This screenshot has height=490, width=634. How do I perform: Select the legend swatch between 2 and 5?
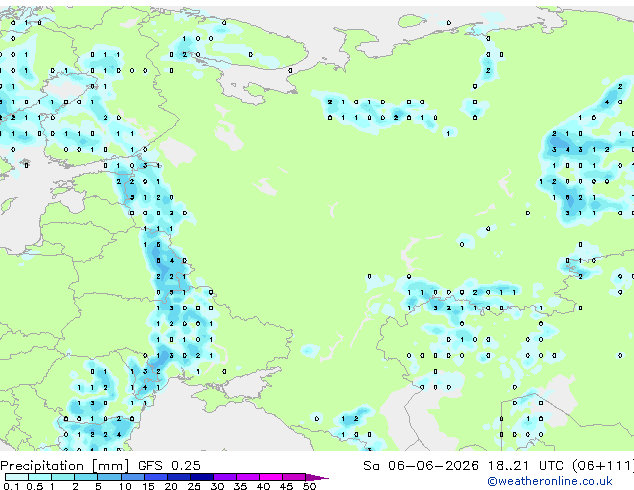[x=86, y=477]
